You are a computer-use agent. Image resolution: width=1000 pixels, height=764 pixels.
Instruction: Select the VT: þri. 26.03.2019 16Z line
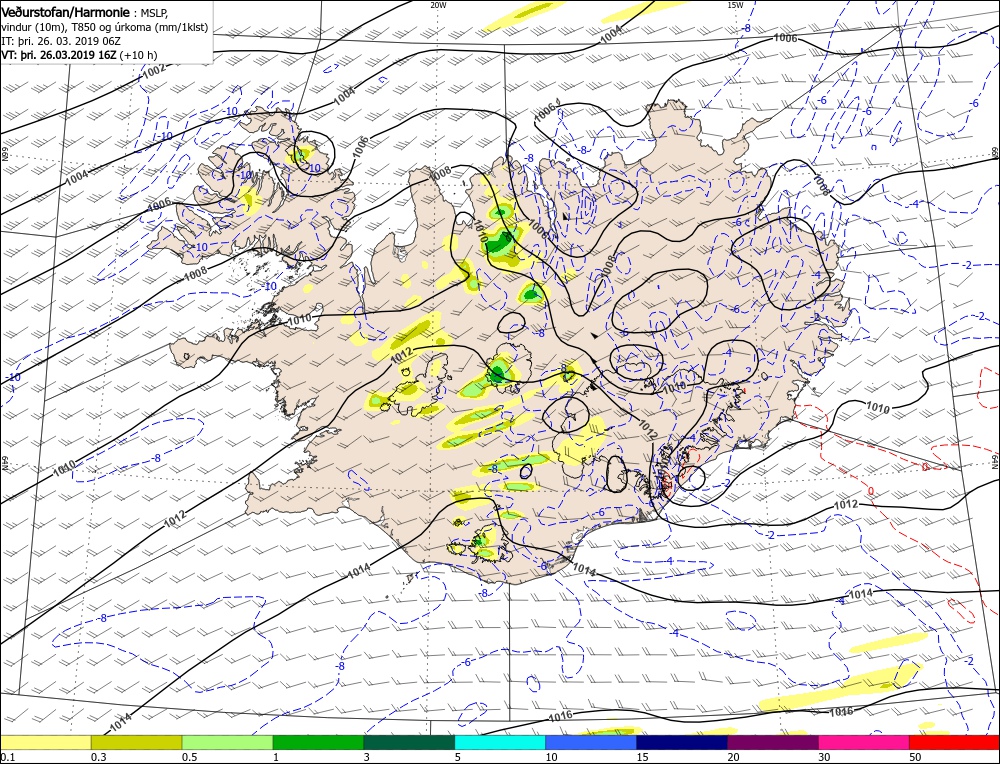click(79, 55)
